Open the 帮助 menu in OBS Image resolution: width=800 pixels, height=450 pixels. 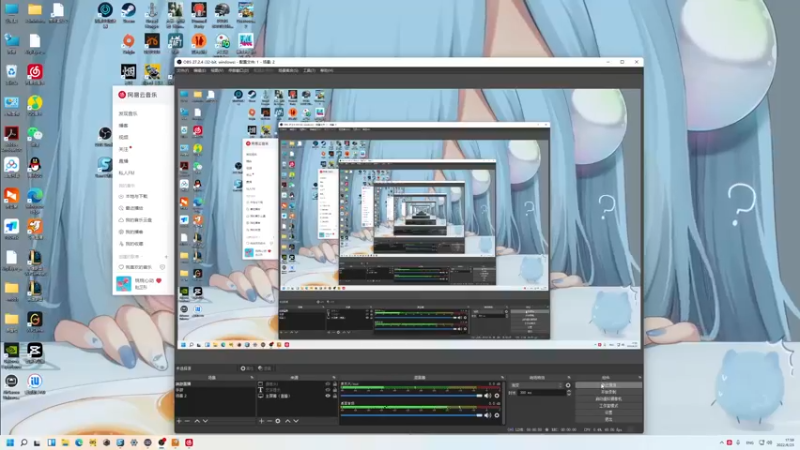tap(326, 70)
